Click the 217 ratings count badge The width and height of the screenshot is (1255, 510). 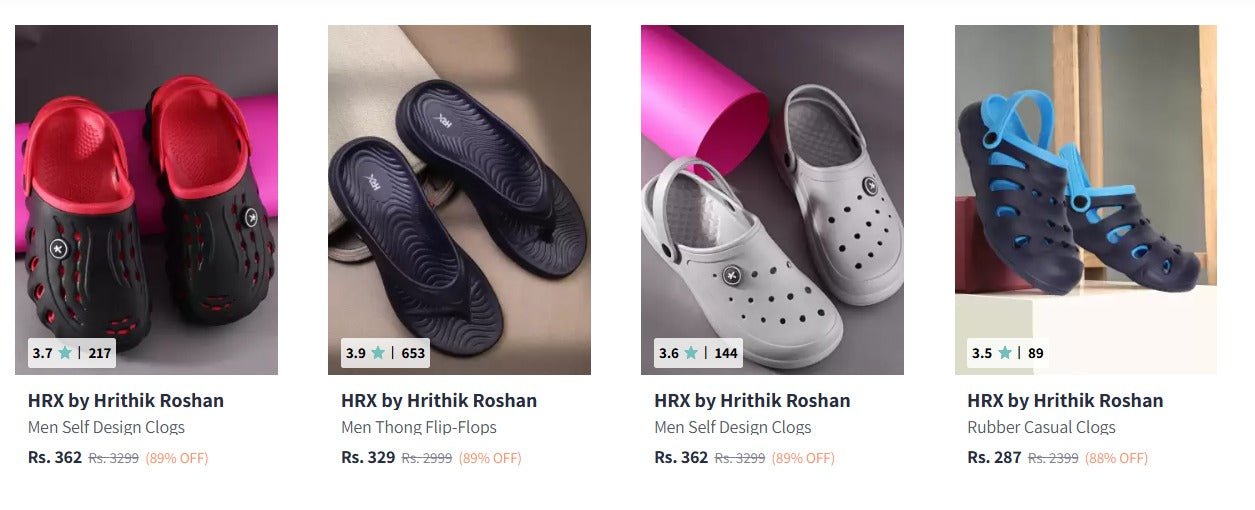coord(100,353)
